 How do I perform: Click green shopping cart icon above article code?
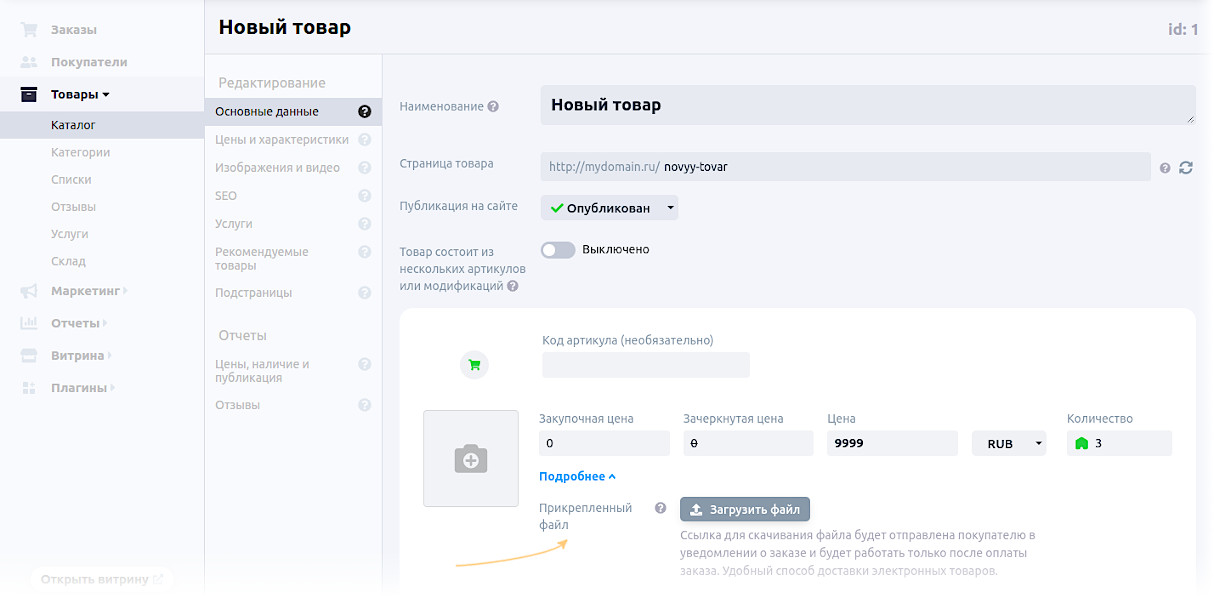[474, 365]
